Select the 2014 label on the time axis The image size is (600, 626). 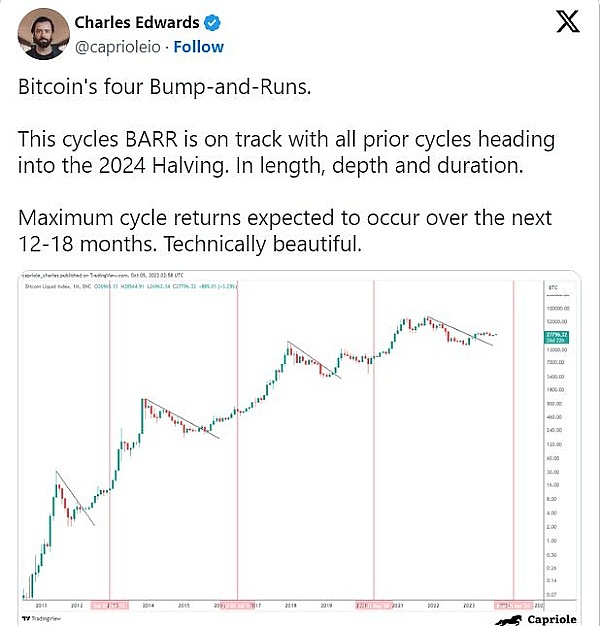[148, 605]
